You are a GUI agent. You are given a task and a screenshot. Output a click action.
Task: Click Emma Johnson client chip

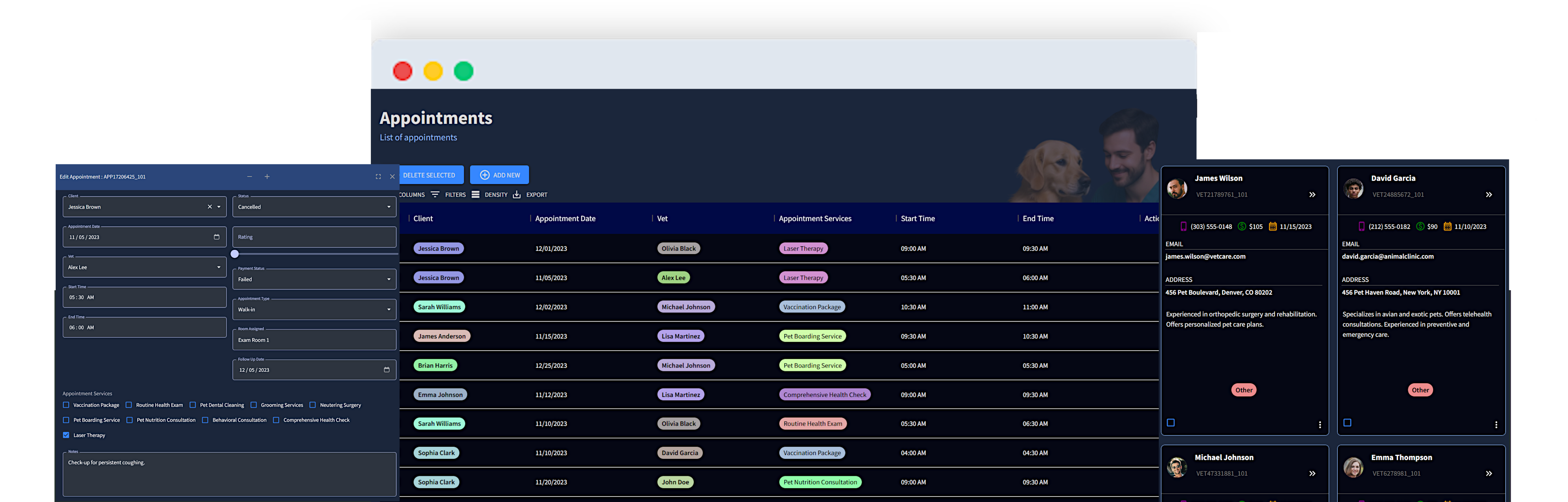[440, 395]
